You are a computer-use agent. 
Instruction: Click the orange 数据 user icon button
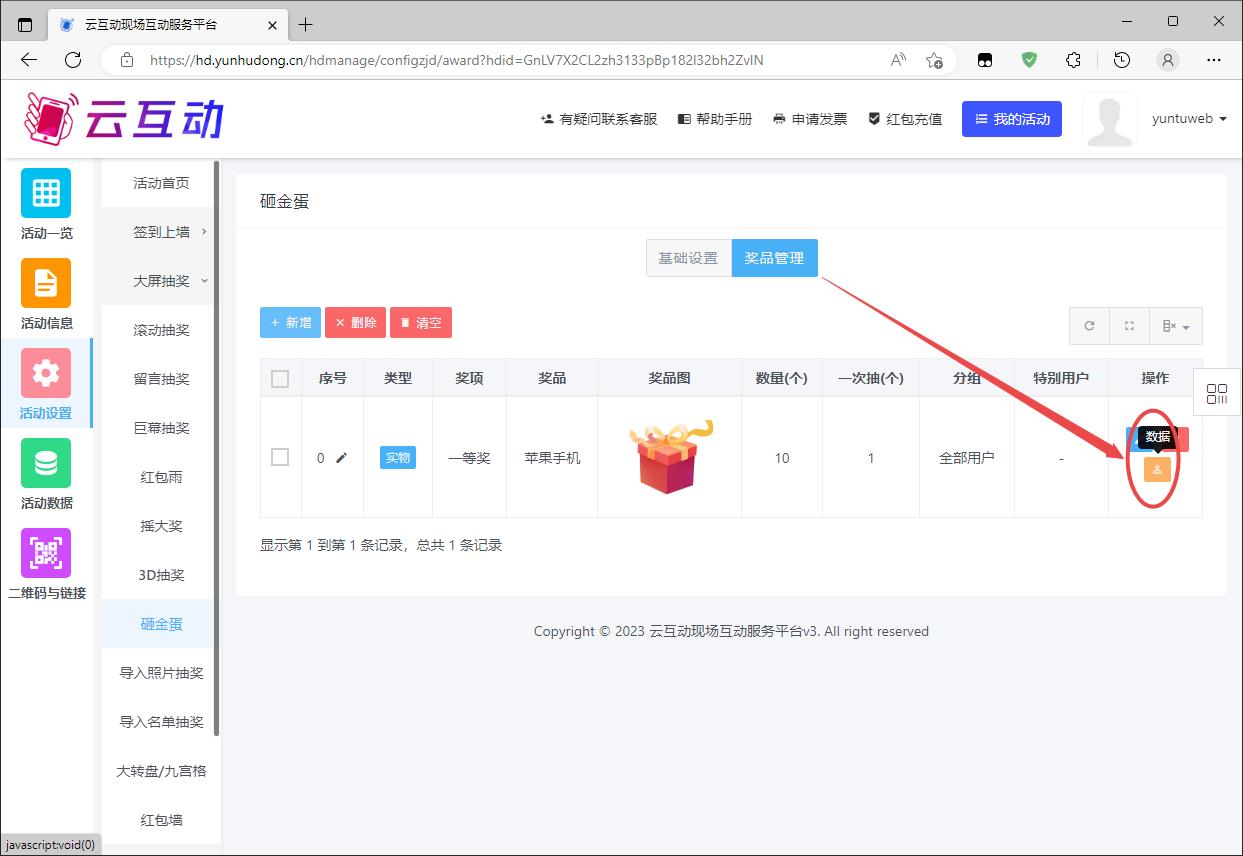(x=1157, y=469)
